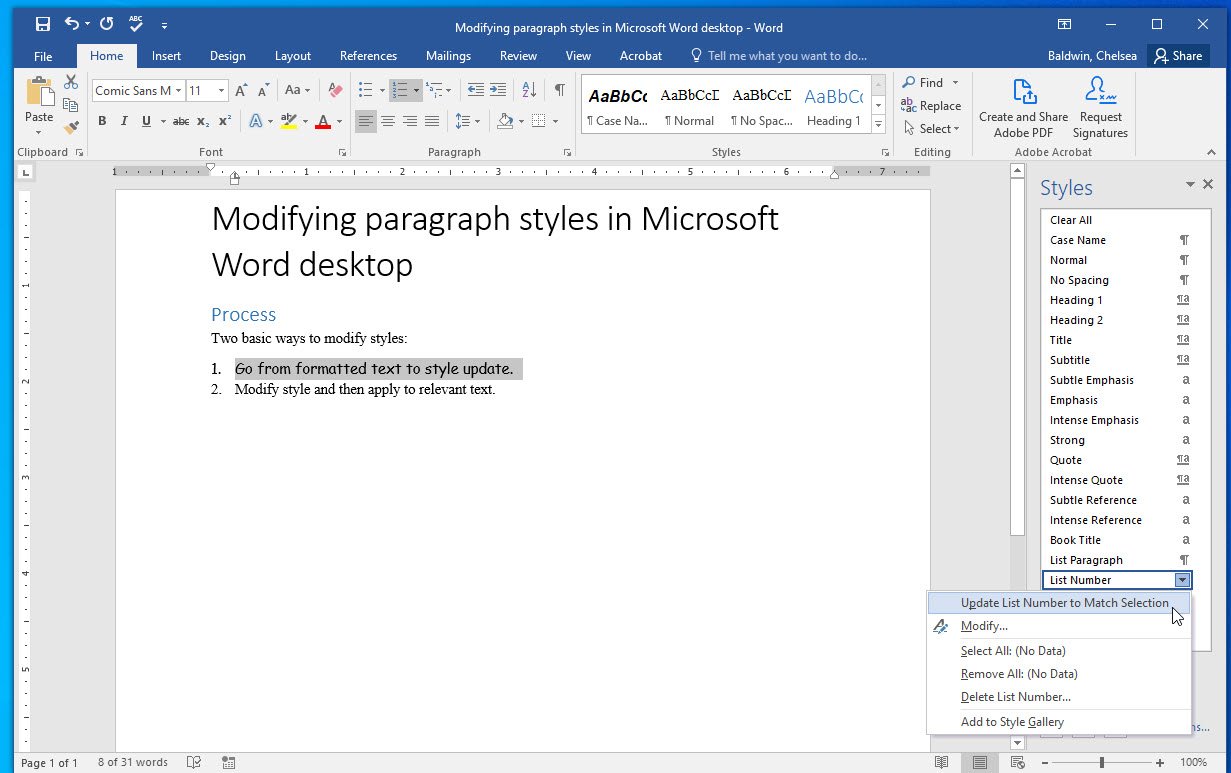The image size is (1231, 773).
Task: Expand the bullets list dropdown
Action: 382,91
